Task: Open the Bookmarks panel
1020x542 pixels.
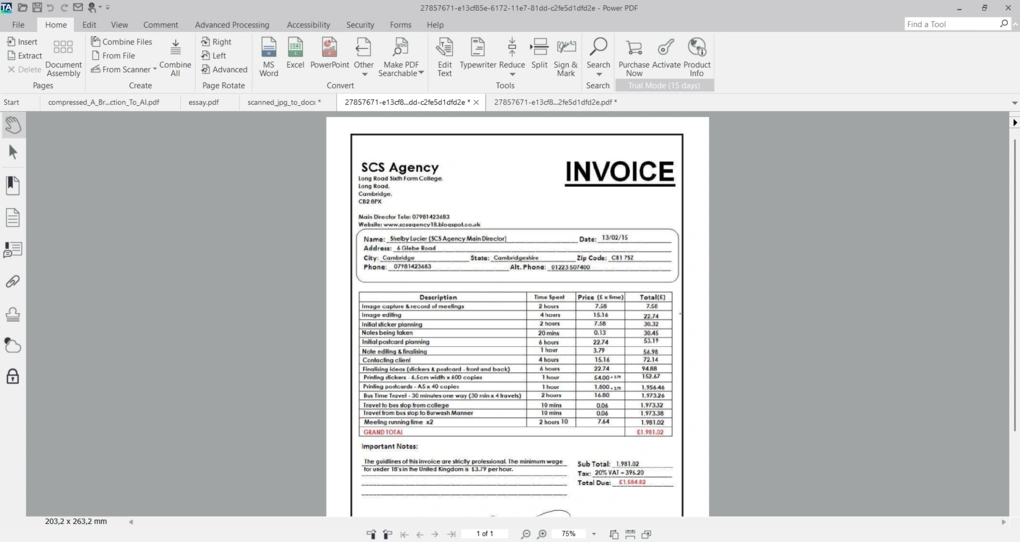Action: (x=12, y=185)
